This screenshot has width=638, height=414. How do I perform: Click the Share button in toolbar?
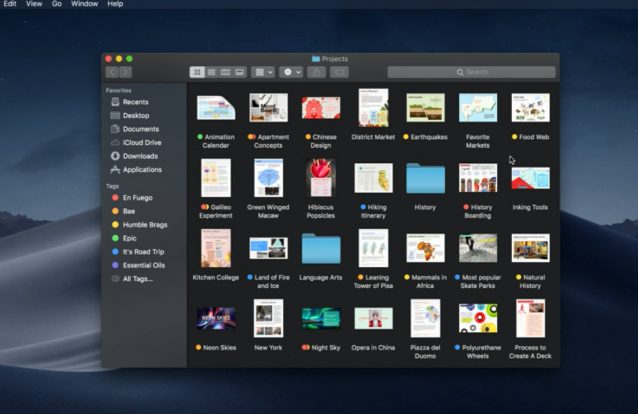coord(317,72)
